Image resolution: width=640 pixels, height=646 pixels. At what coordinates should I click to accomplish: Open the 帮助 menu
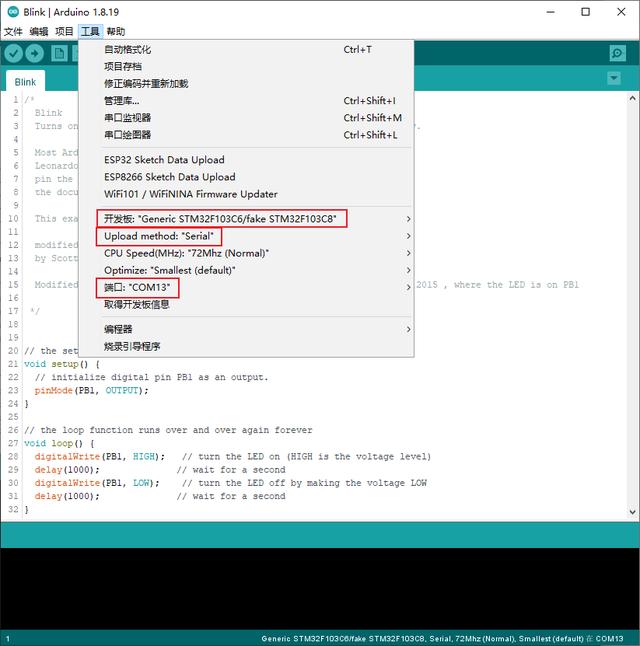116,32
